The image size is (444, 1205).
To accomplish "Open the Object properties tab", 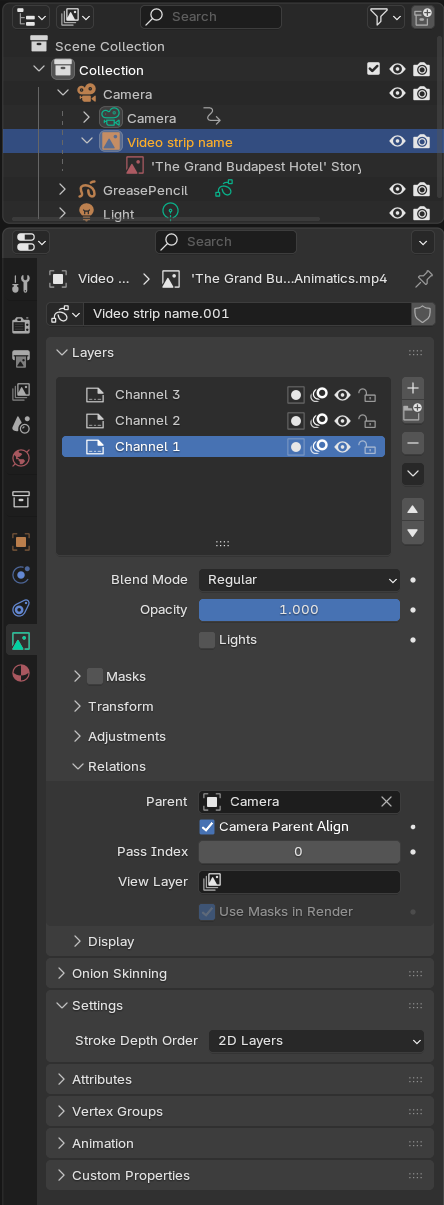I will pyautogui.click(x=21, y=541).
